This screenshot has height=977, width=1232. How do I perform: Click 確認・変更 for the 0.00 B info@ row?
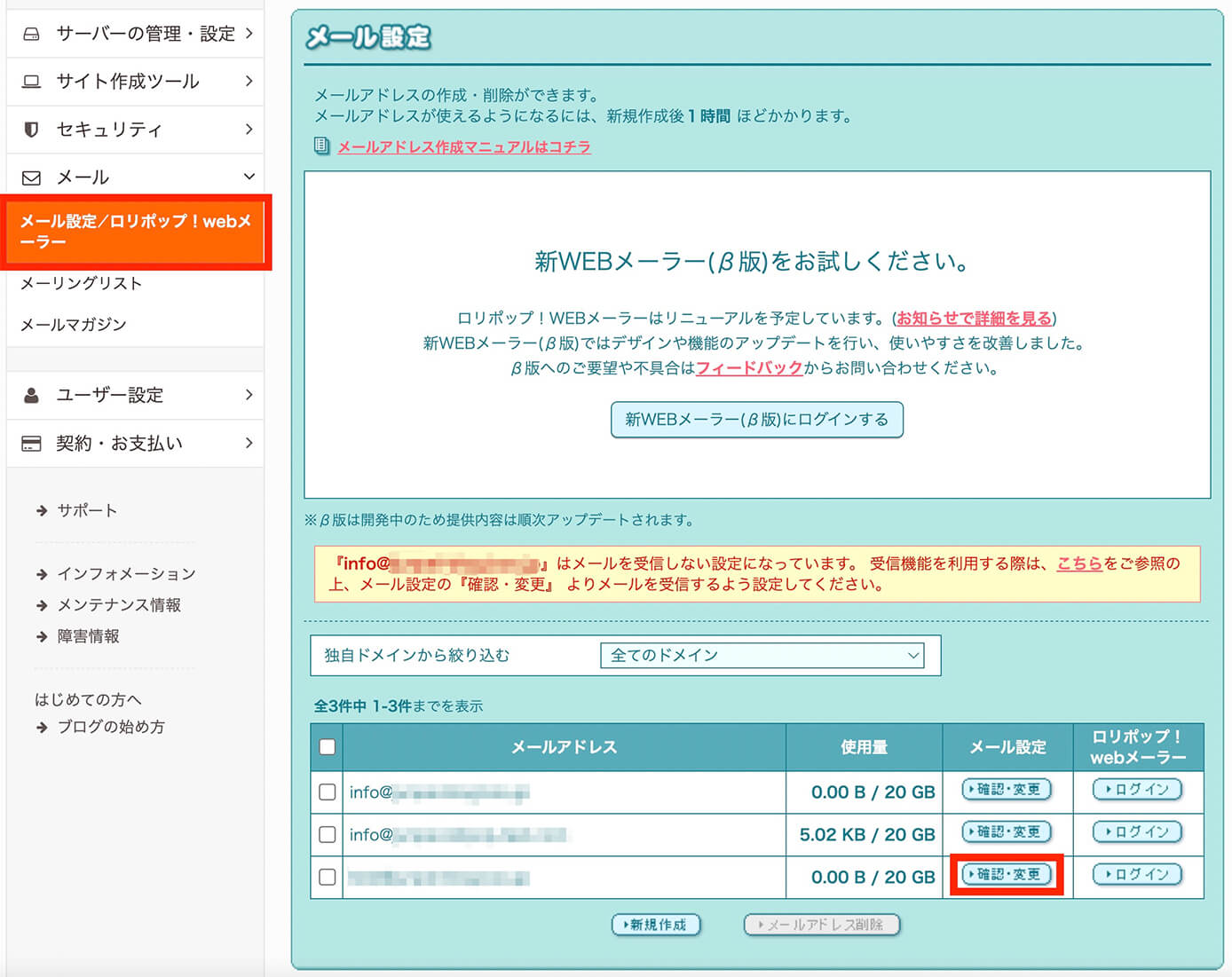tap(1007, 789)
